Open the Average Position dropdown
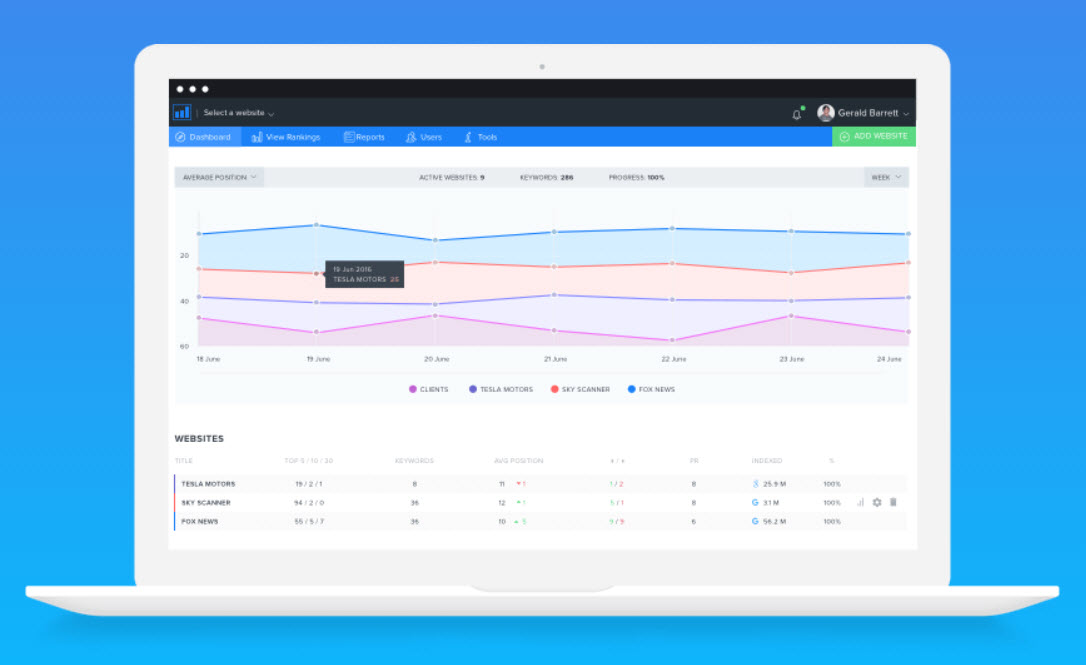 pos(219,177)
